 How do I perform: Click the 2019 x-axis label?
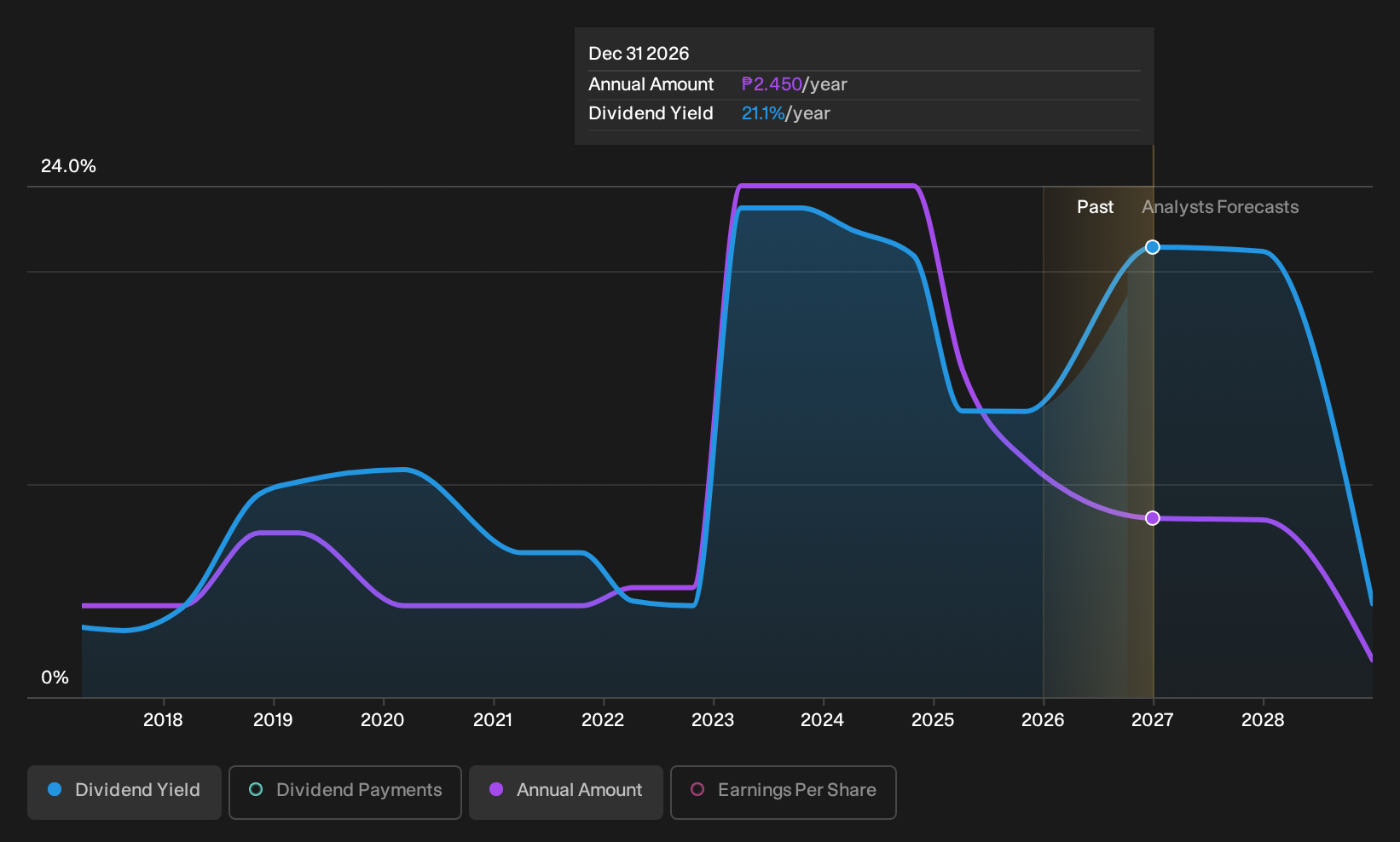click(x=273, y=720)
